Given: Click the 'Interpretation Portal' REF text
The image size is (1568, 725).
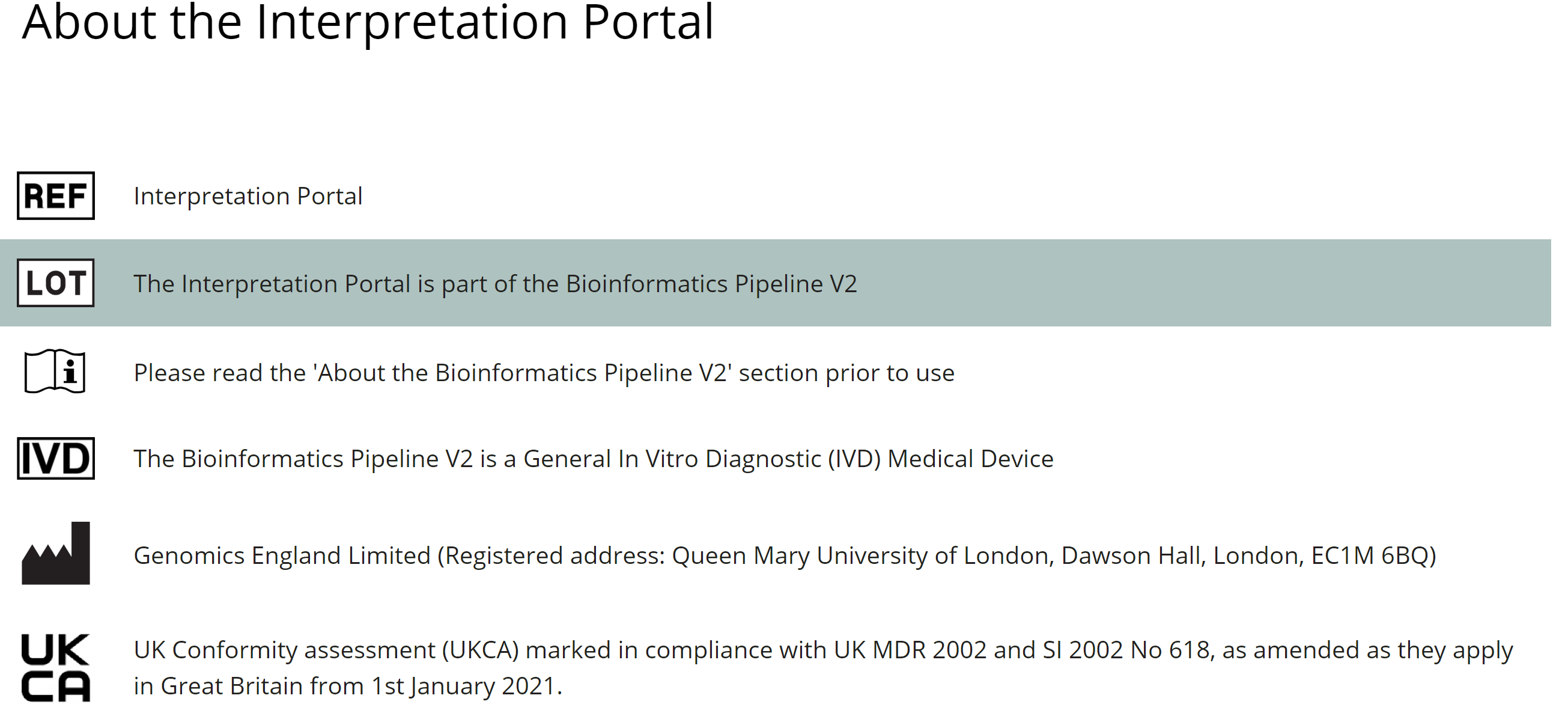Looking at the screenshot, I should [248, 196].
